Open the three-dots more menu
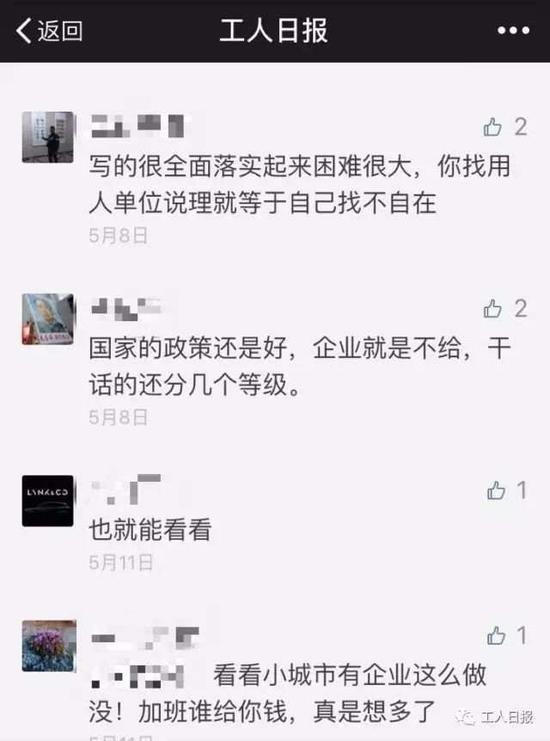Image resolution: width=550 pixels, height=741 pixels. 514,31
